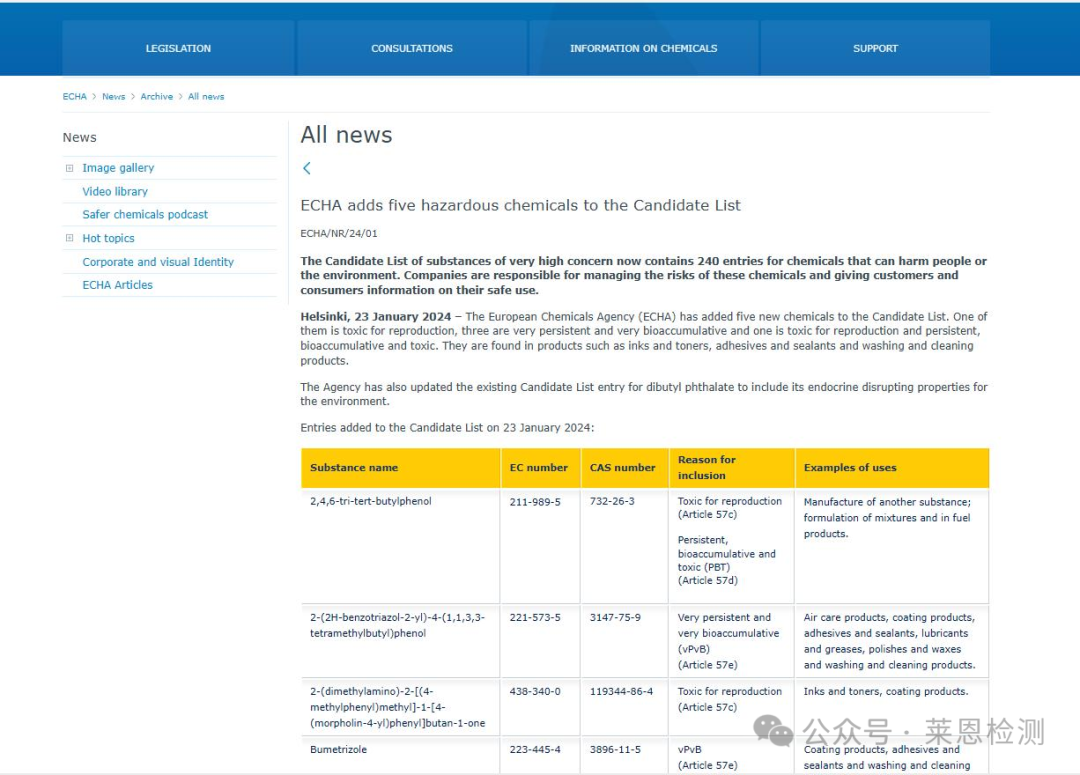Image resolution: width=1080 pixels, height=775 pixels.
Task: Open the Legislation menu
Action: [178, 48]
